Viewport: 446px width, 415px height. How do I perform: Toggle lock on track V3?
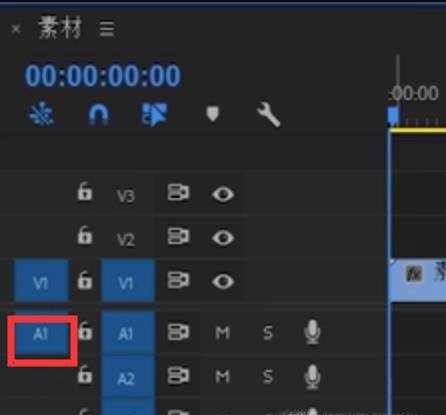pyautogui.click(x=84, y=192)
